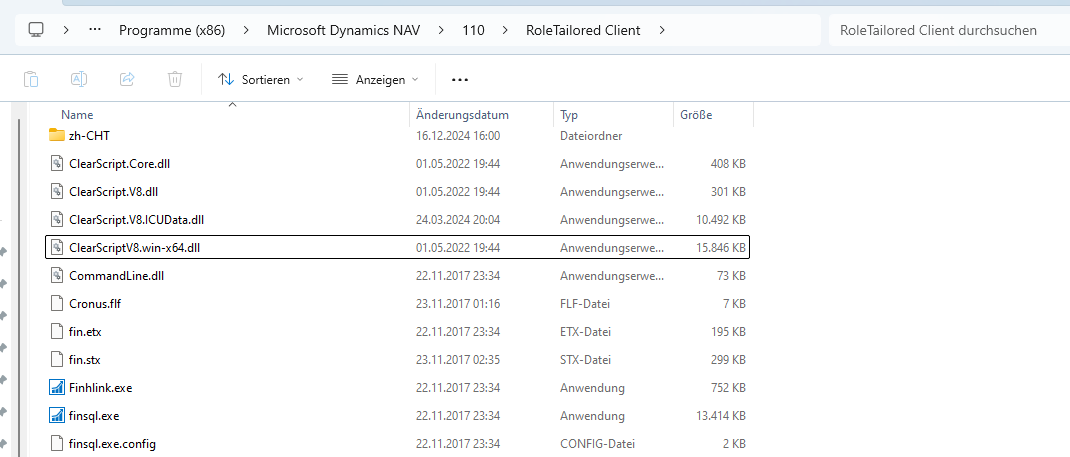The image size is (1070, 457).
Task: Open the Anzeigen dropdown menu
Action: coord(375,79)
